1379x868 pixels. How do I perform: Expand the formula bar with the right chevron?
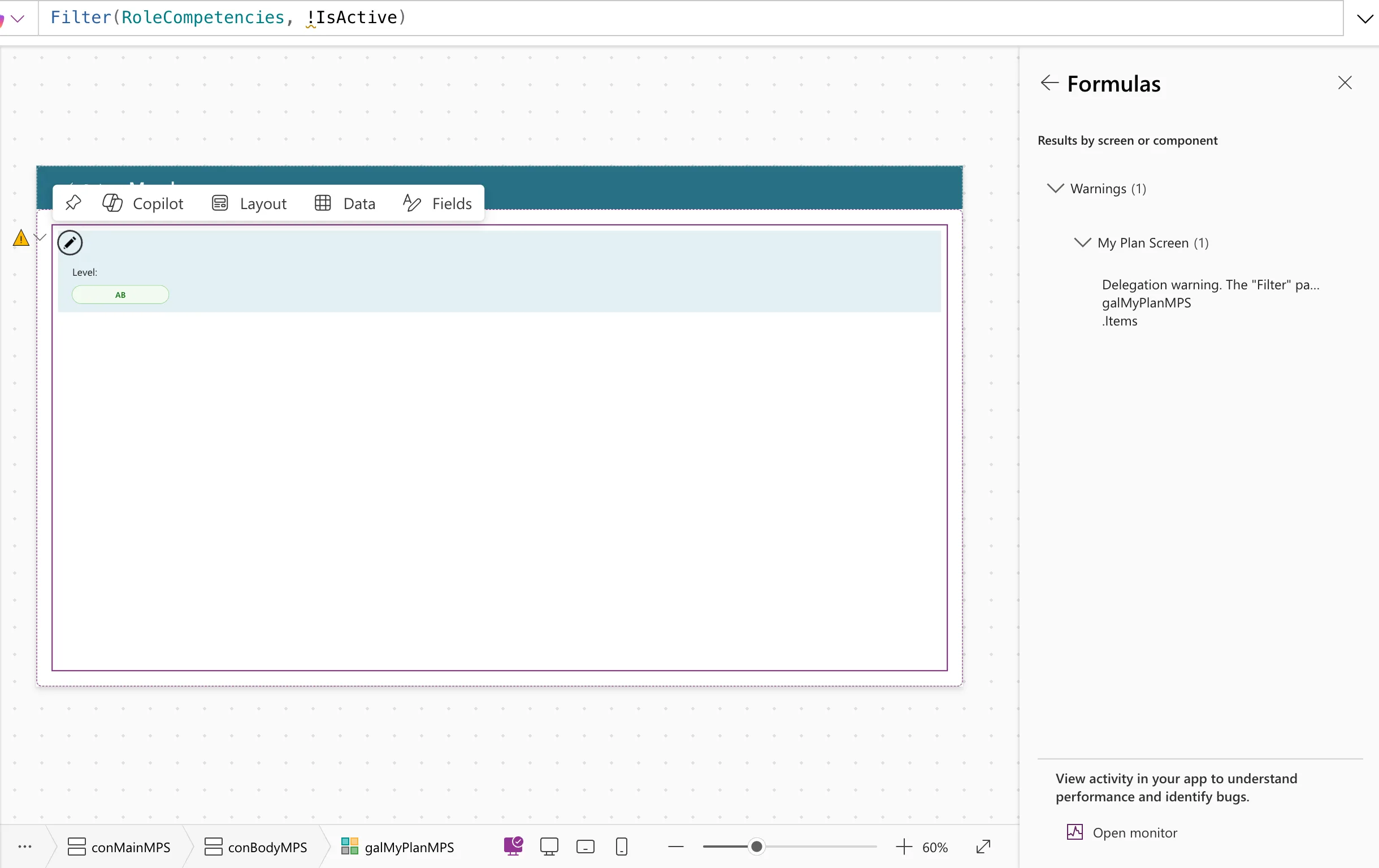pos(1365,19)
